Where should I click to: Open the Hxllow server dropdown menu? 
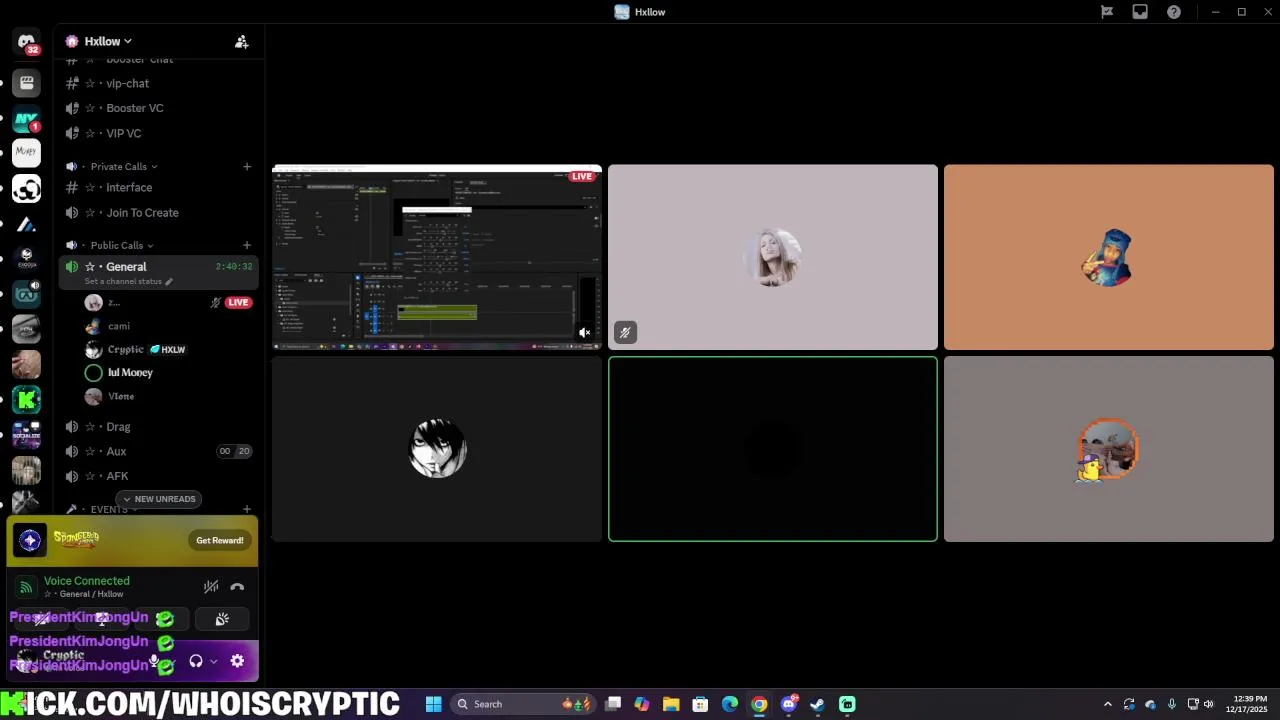(108, 41)
